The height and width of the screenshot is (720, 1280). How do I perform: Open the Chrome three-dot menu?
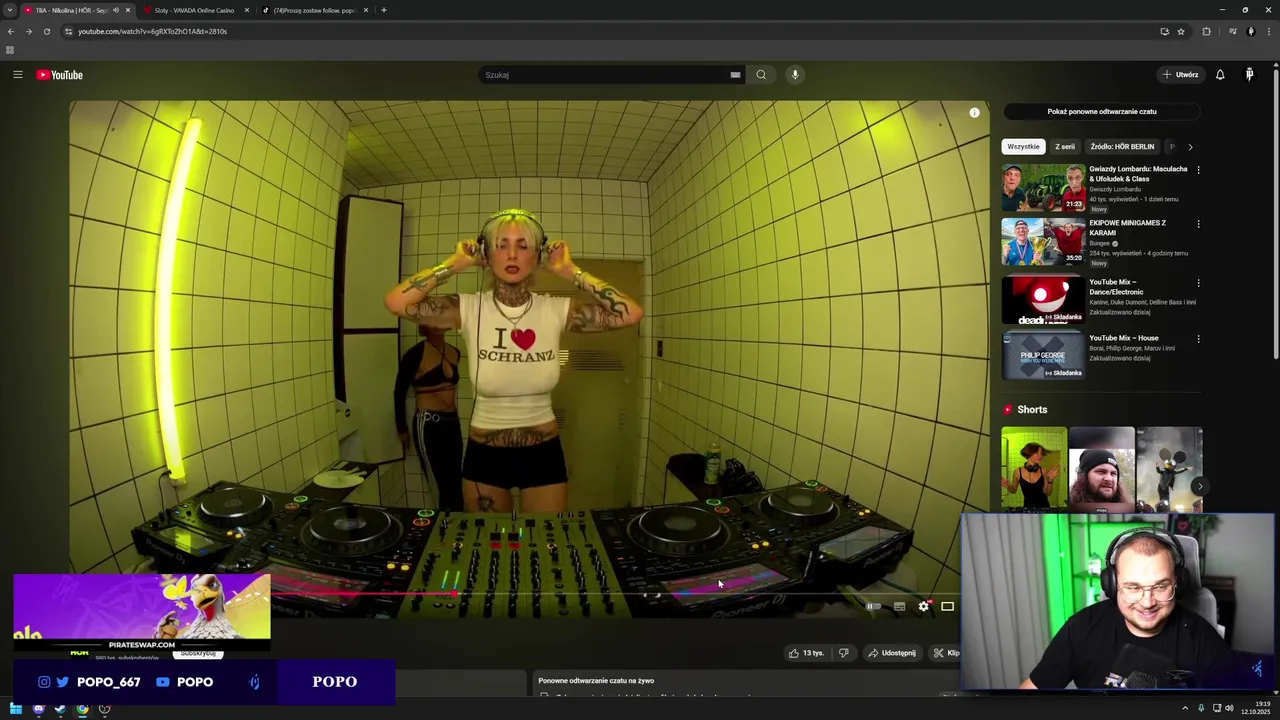coord(1268,31)
